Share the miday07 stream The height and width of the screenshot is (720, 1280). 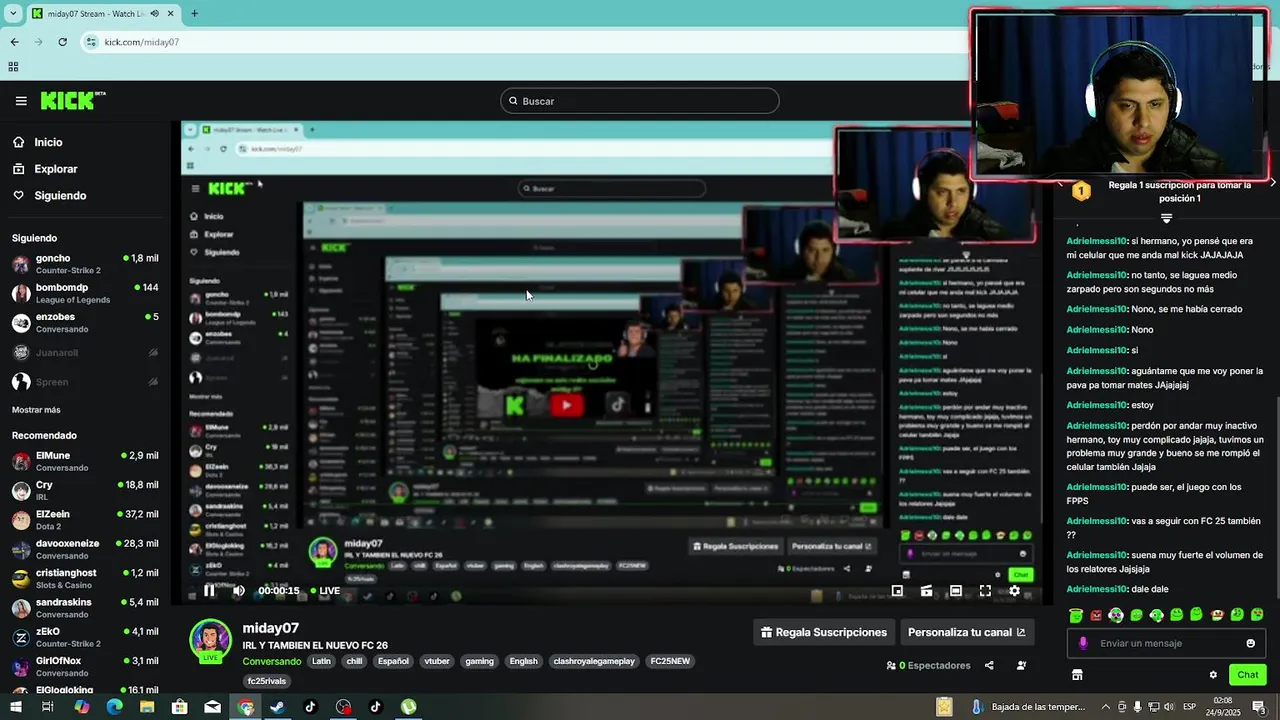989,665
